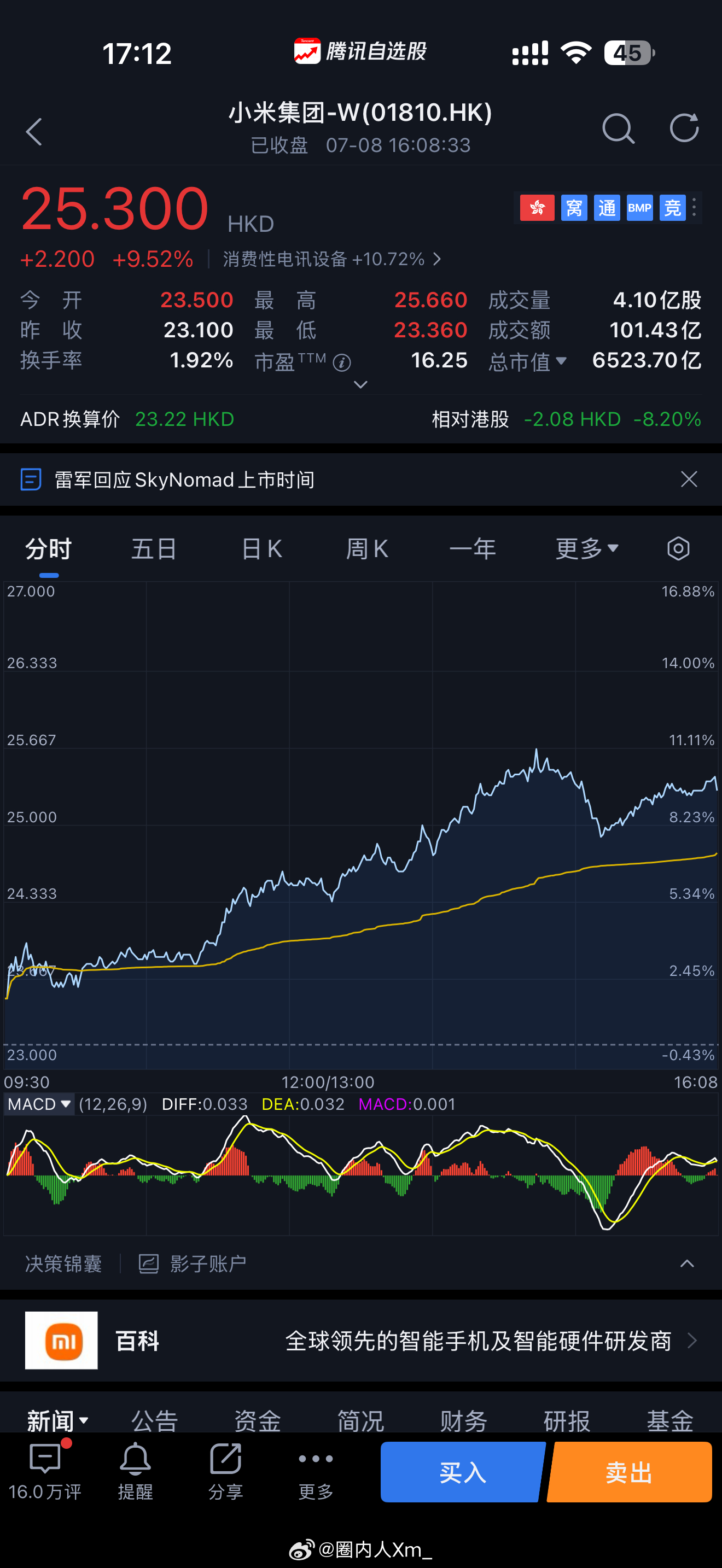This screenshot has width=722, height=1568.
Task: Tap the 最低 23.360 value
Action: pyautogui.click(x=430, y=330)
